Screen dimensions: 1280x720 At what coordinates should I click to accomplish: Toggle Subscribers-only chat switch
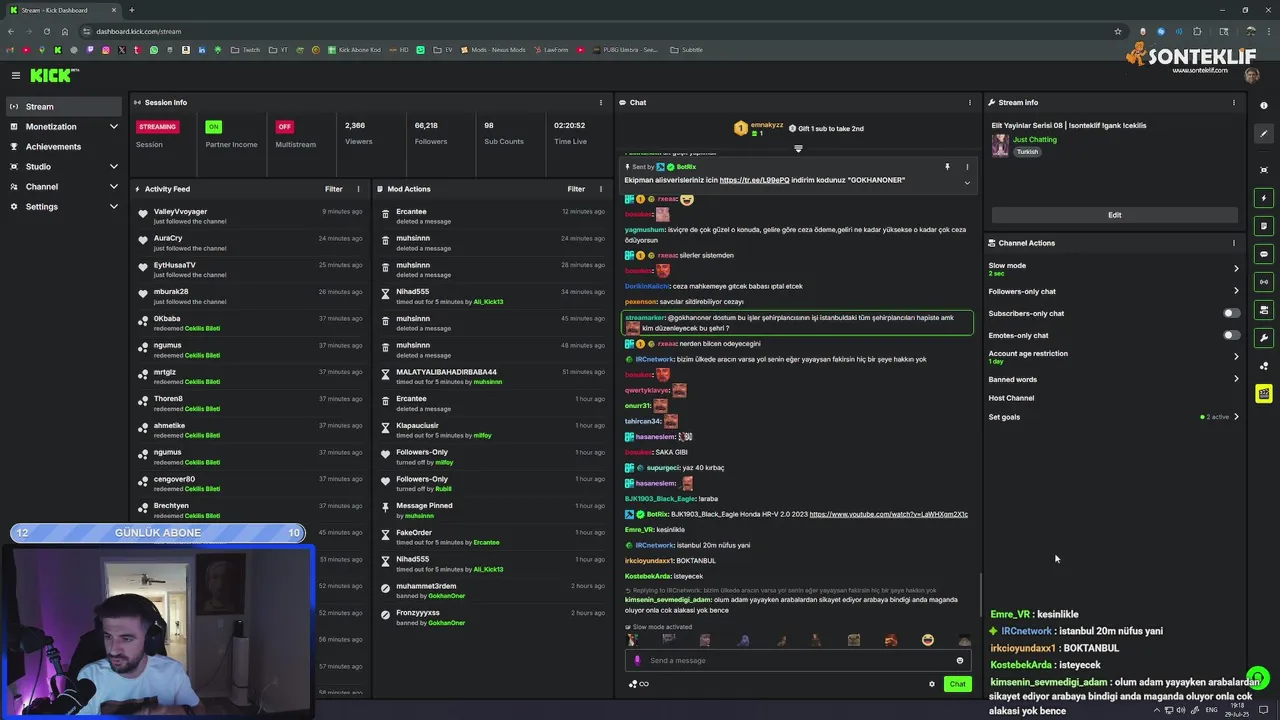pyautogui.click(x=1231, y=313)
